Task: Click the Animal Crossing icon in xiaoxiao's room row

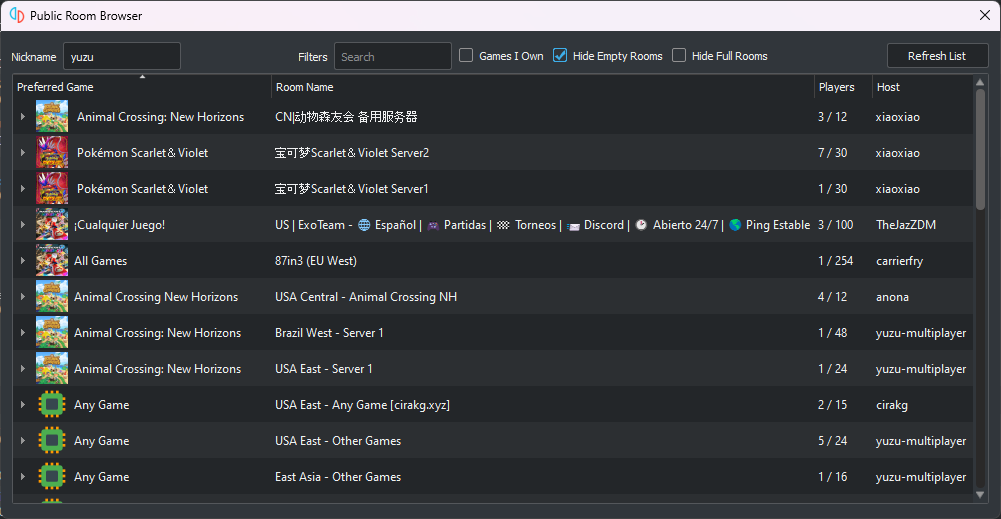Action: tap(52, 117)
